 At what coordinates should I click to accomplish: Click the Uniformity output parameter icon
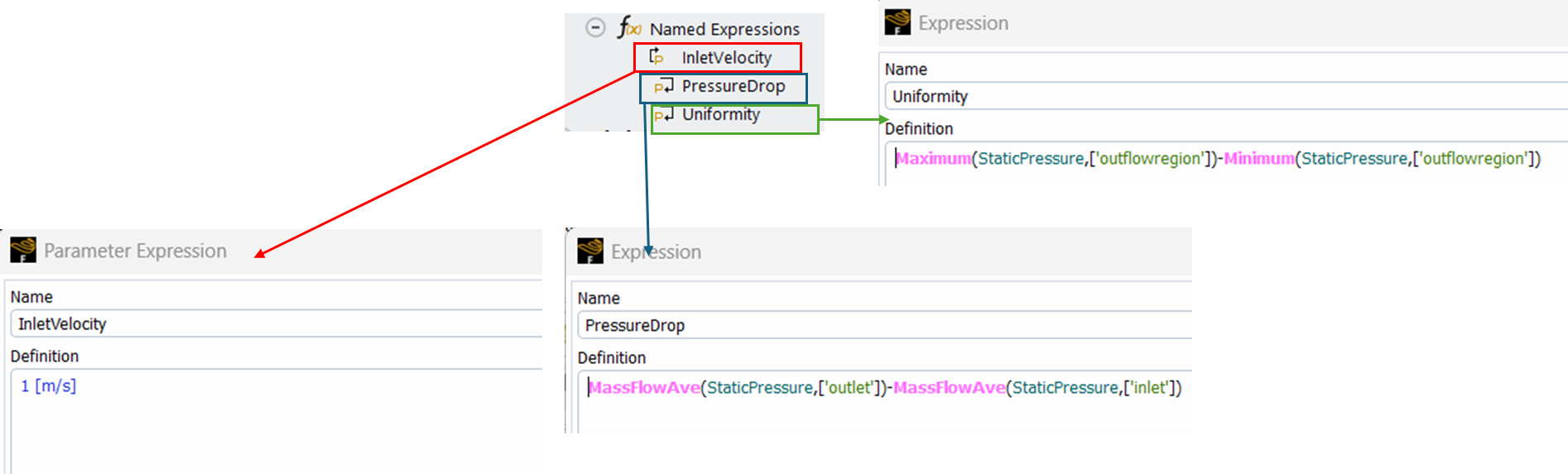[664, 115]
